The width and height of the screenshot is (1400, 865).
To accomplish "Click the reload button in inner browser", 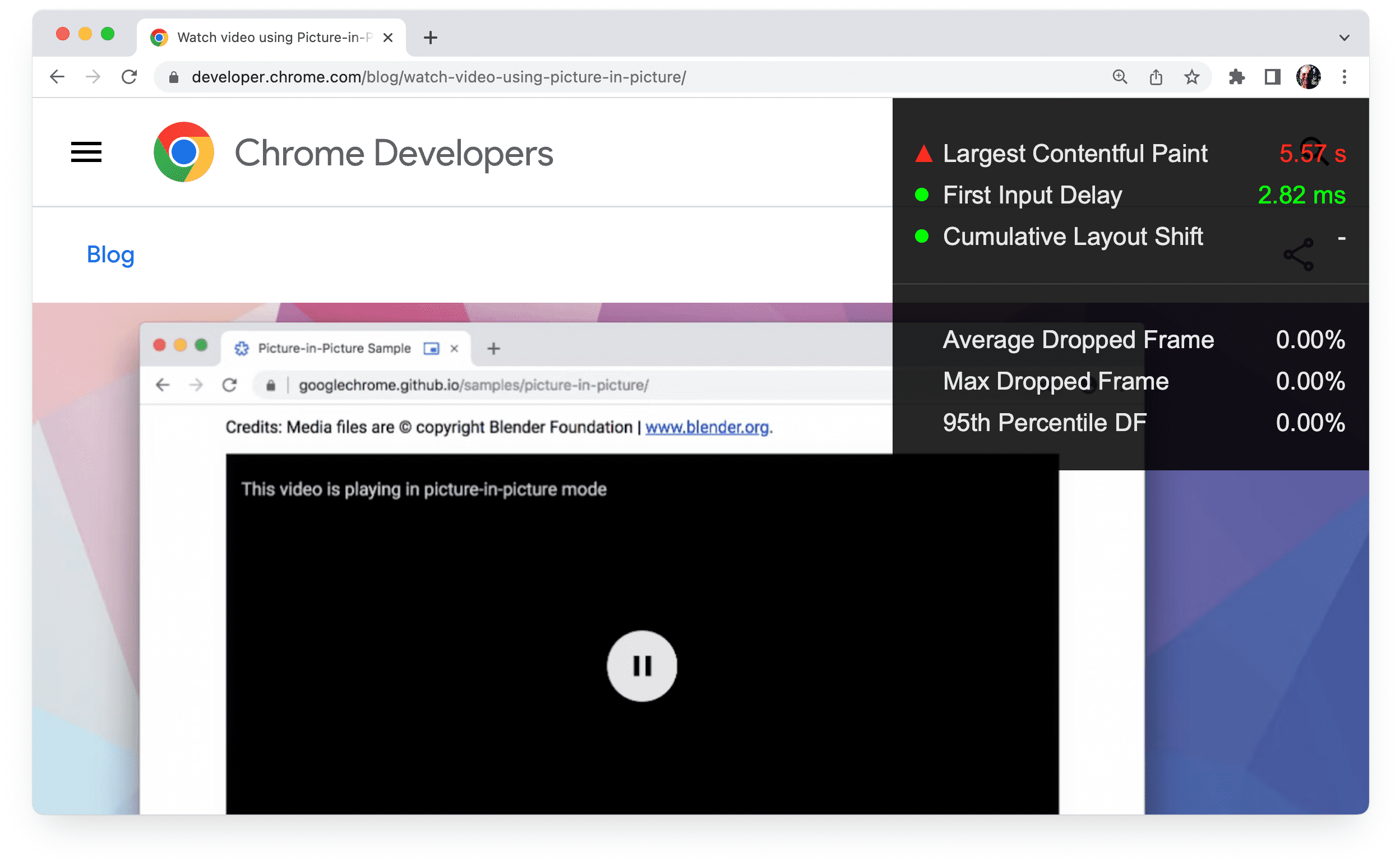I will 232,384.
